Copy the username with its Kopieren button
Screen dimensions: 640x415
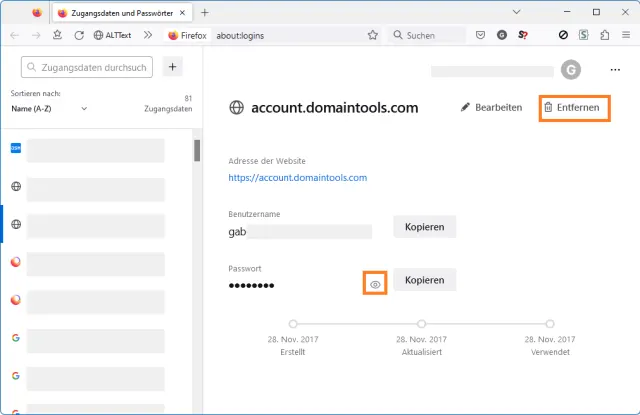click(424, 226)
